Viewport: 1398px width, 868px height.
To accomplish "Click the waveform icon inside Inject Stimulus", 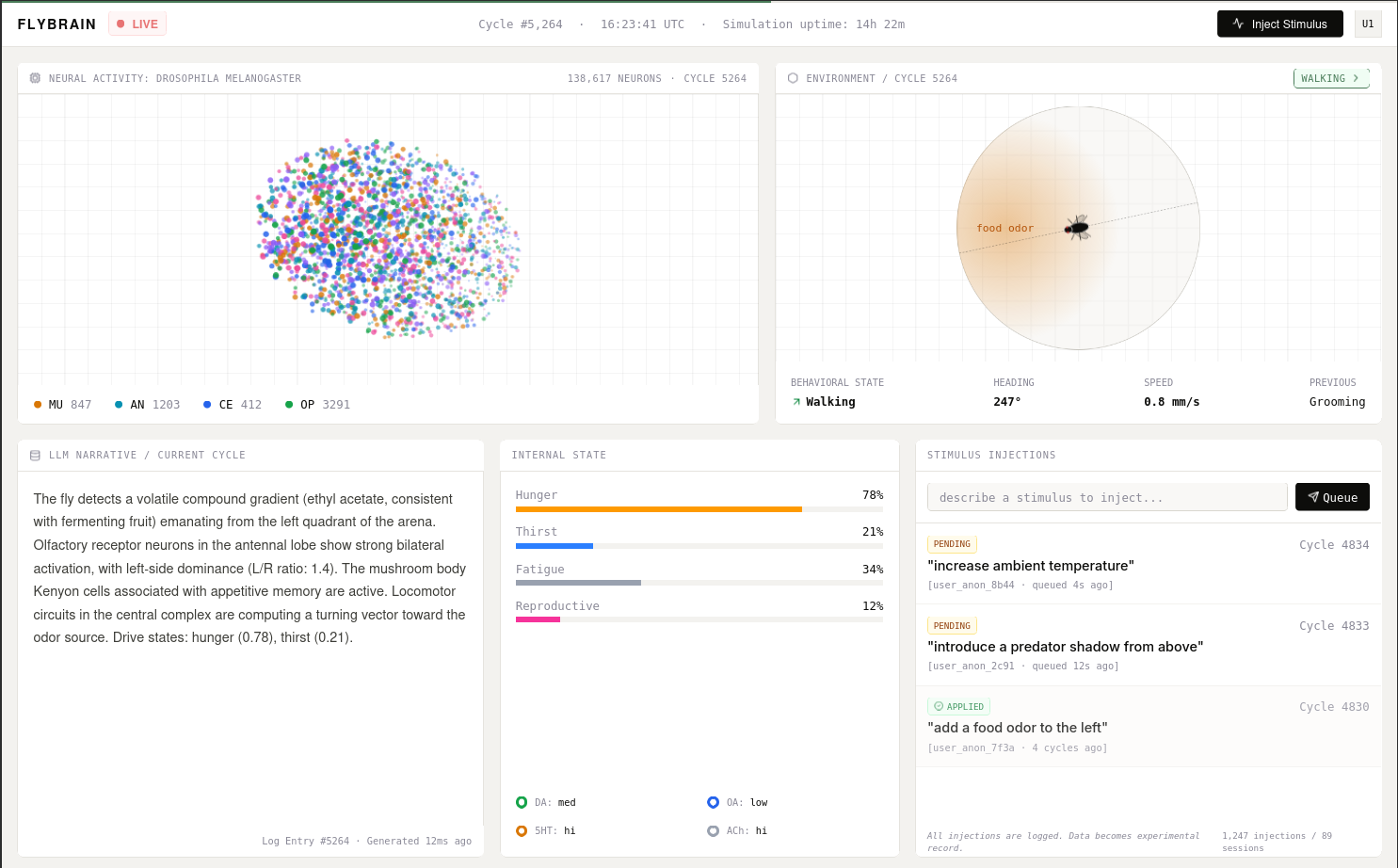I will 1238,24.
